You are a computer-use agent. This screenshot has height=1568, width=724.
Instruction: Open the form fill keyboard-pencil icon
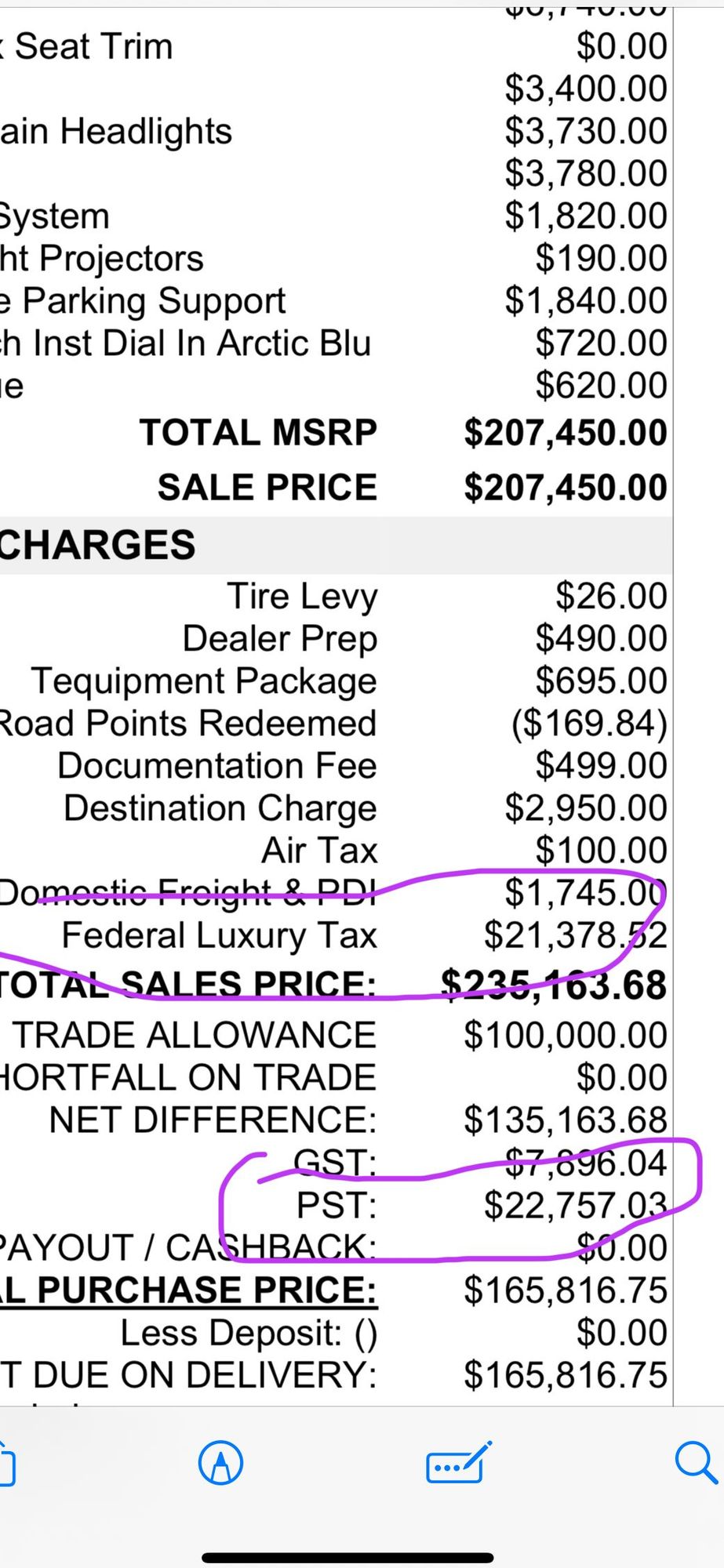pyautogui.click(x=458, y=1463)
